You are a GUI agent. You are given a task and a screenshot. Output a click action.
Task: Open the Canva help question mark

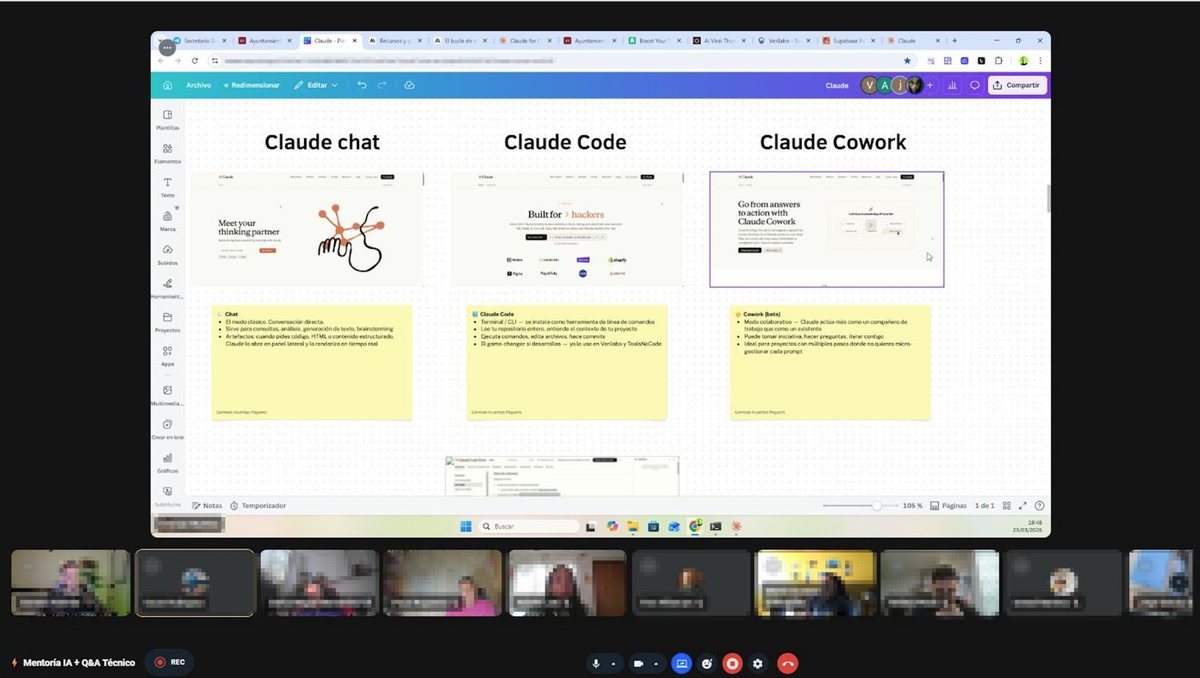tap(1040, 506)
